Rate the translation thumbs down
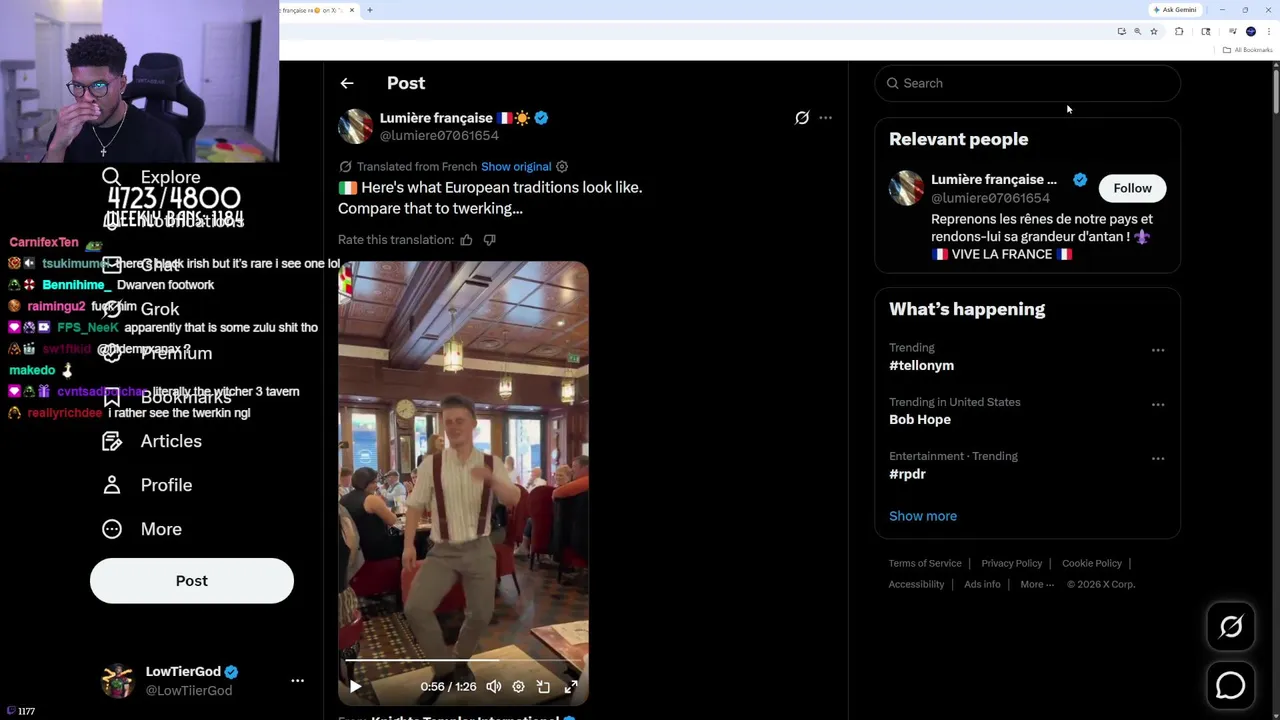1280x720 pixels. [489, 240]
